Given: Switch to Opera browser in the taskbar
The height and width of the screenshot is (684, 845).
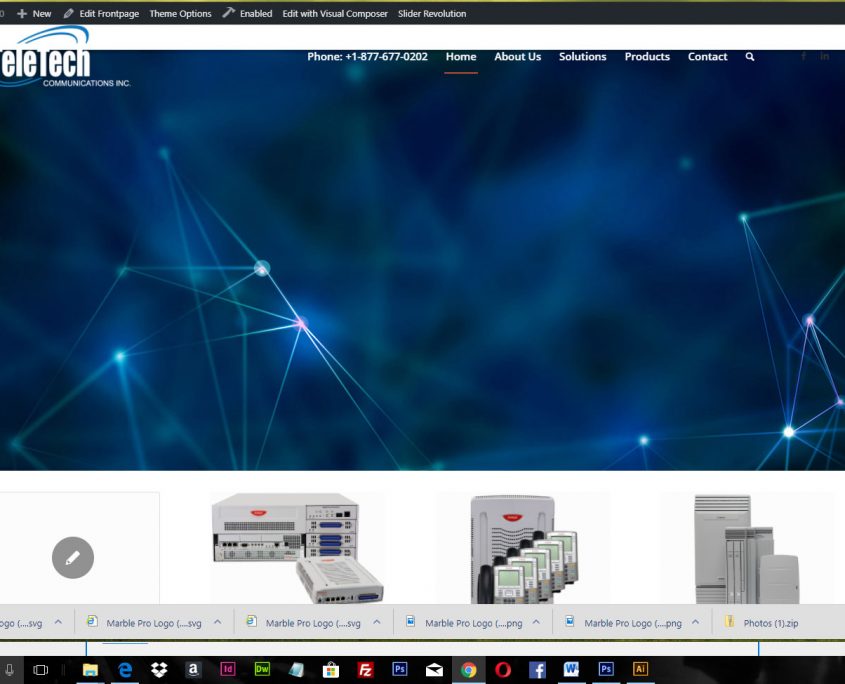Looking at the screenshot, I should (x=503, y=670).
